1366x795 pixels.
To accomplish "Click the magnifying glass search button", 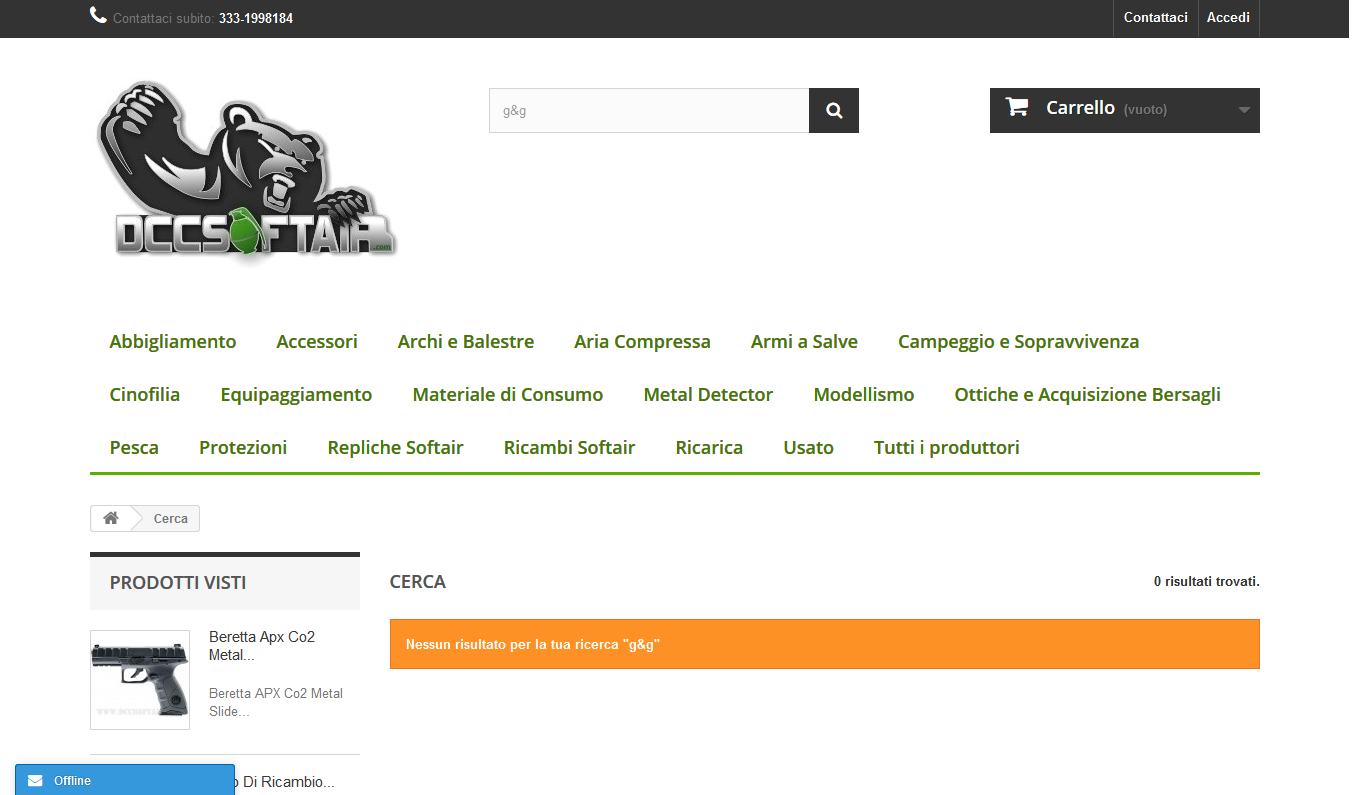I will [x=834, y=110].
